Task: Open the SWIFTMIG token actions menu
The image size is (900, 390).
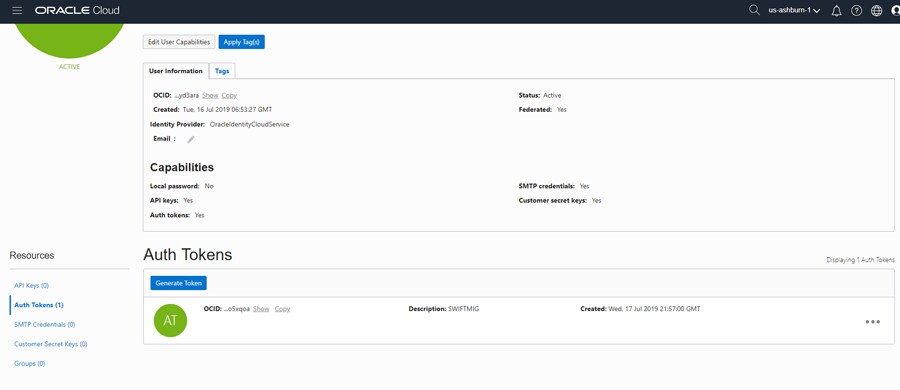Action: [x=872, y=322]
